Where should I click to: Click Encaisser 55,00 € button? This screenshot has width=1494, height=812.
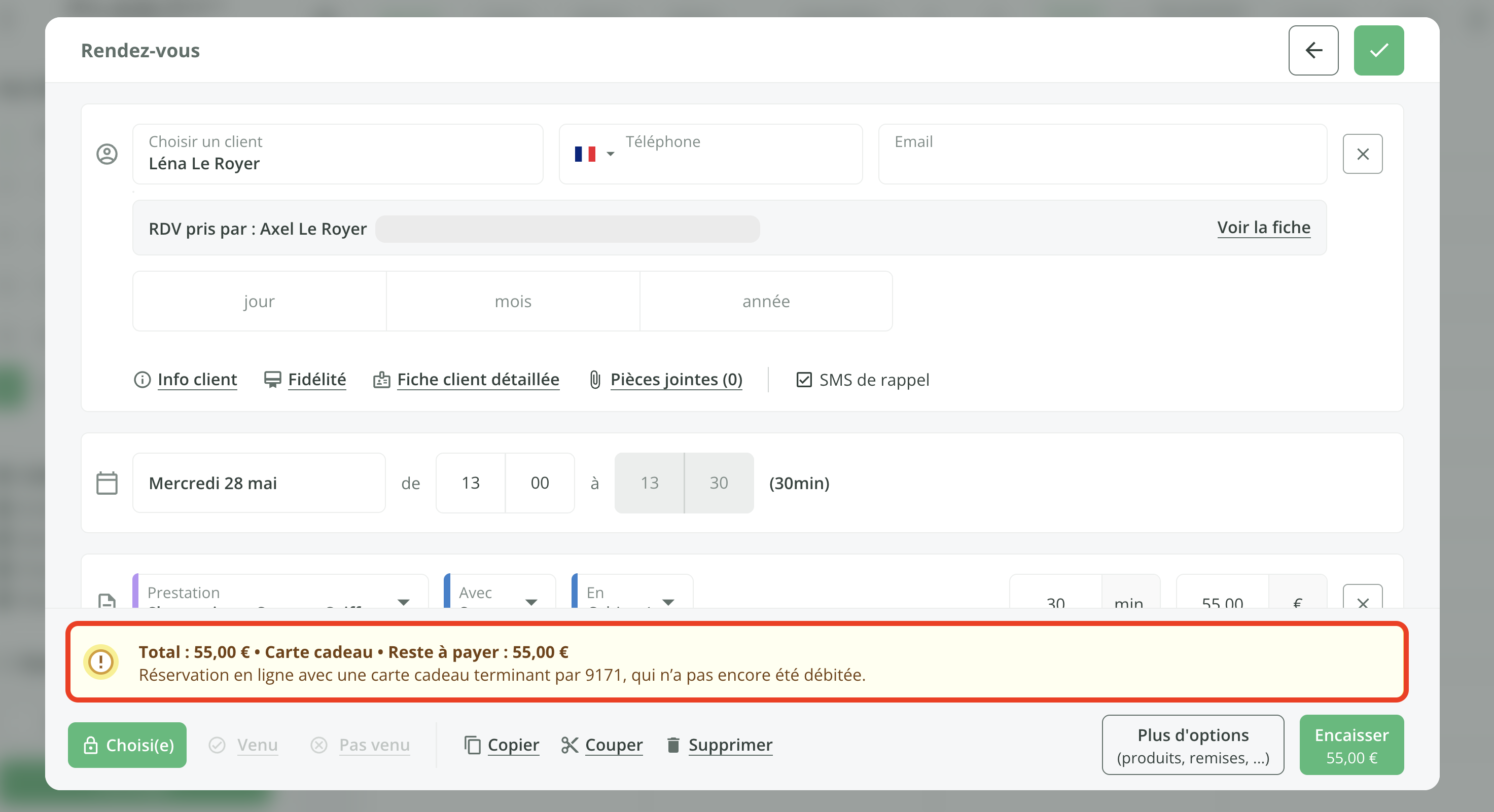[1351, 745]
